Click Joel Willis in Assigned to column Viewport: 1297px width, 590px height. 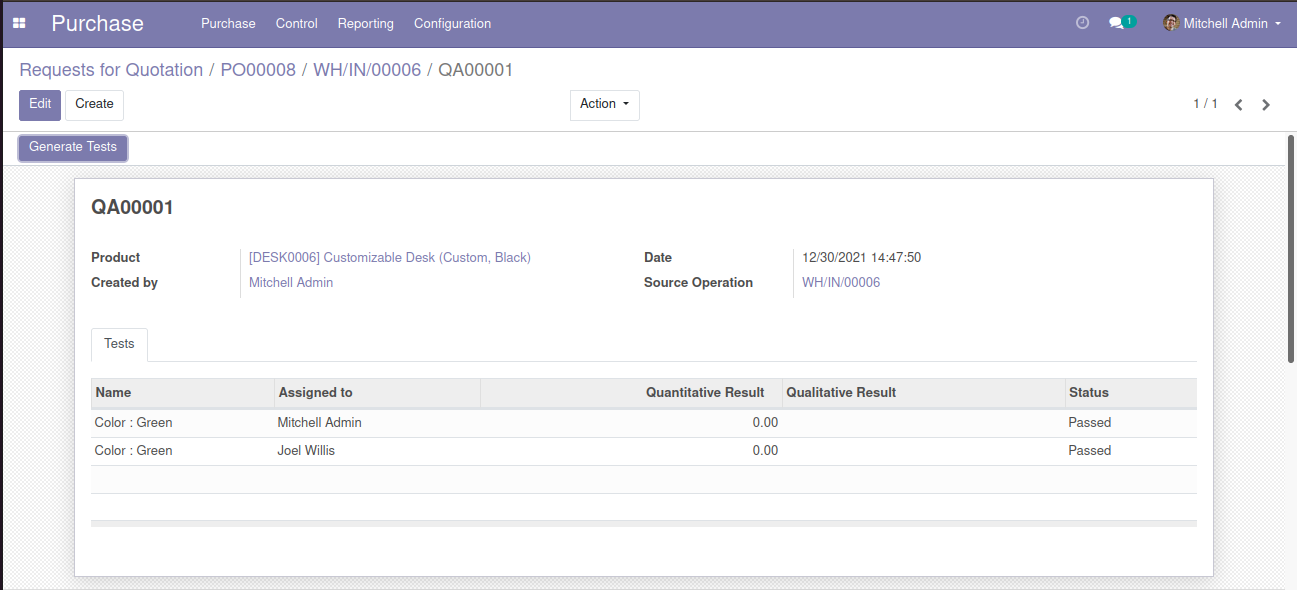[306, 451]
